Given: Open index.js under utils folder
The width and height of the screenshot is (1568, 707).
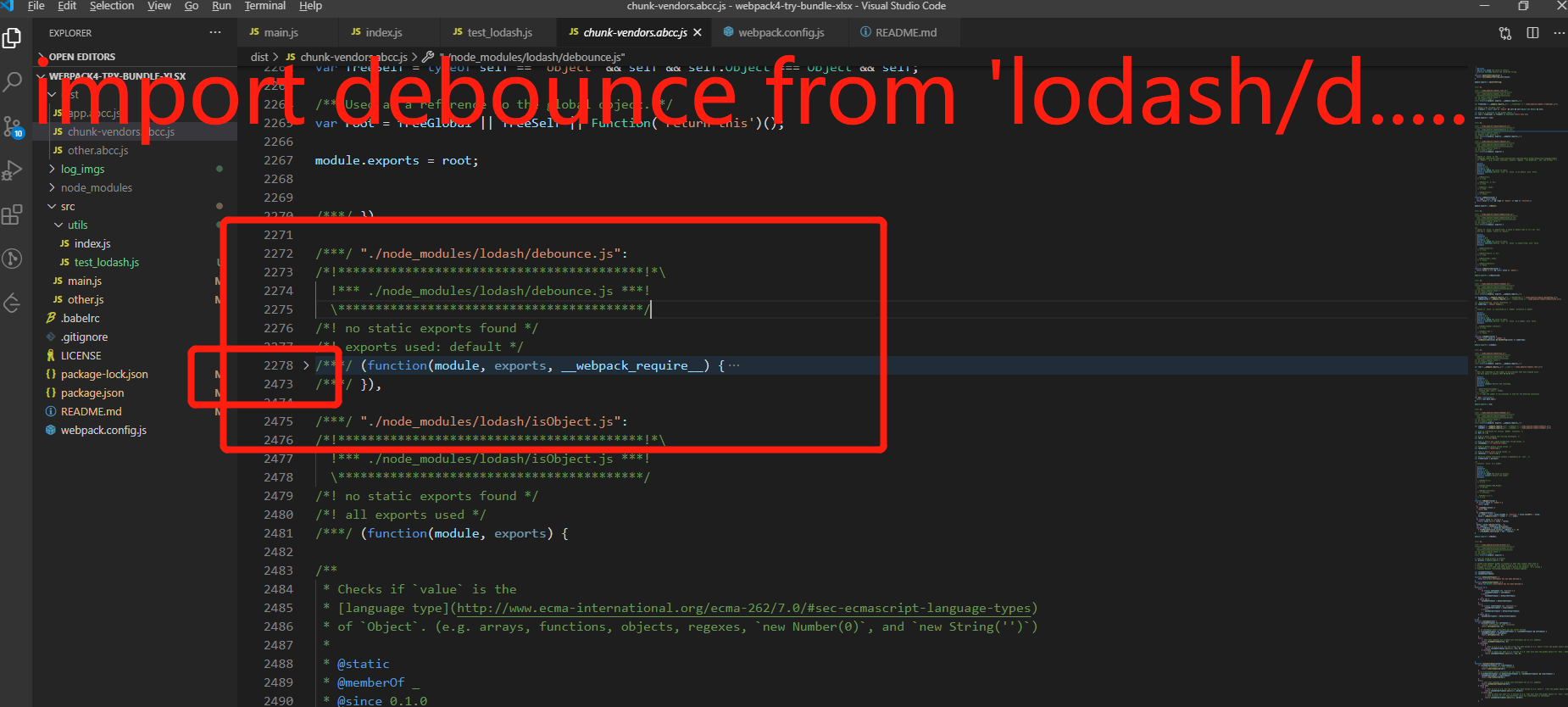Looking at the screenshot, I should tap(92, 243).
